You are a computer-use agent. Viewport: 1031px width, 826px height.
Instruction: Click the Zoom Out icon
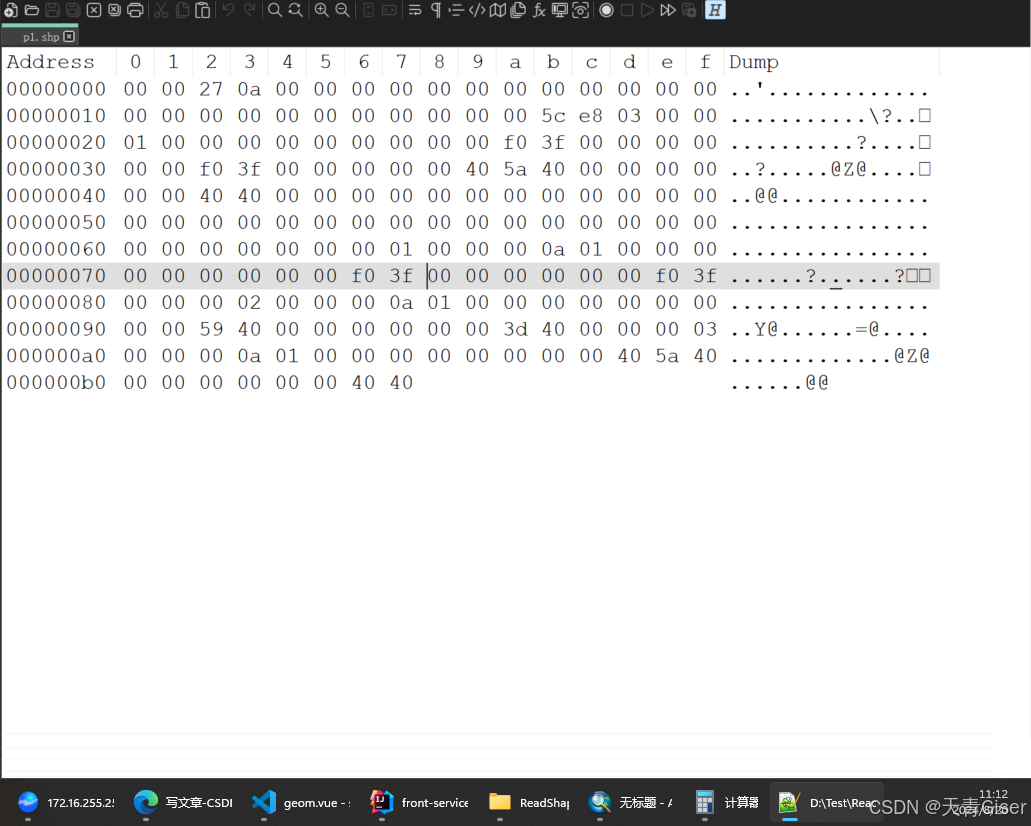click(343, 10)
